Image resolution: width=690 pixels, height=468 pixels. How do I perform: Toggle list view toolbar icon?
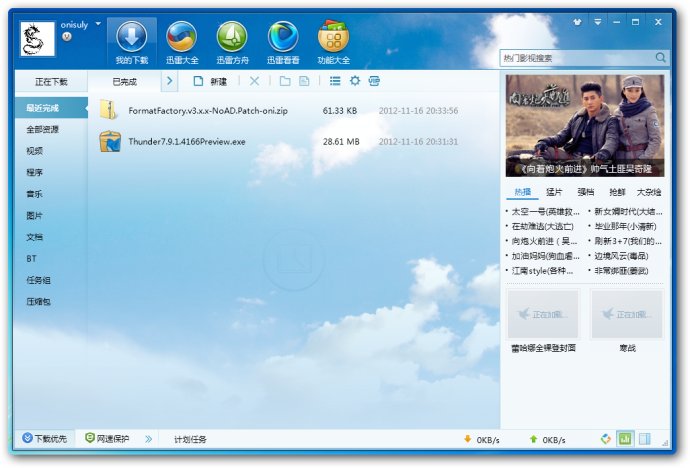tap(335, 81)
